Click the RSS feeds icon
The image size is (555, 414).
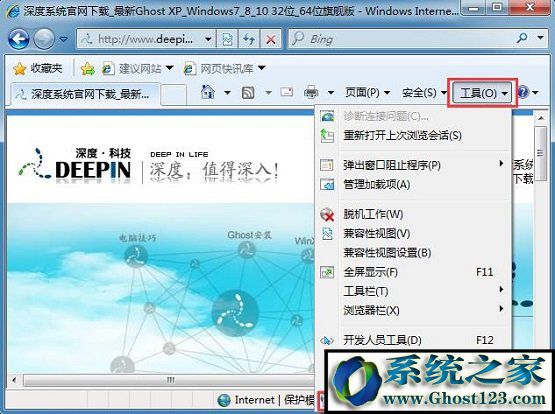coord(248,93)
